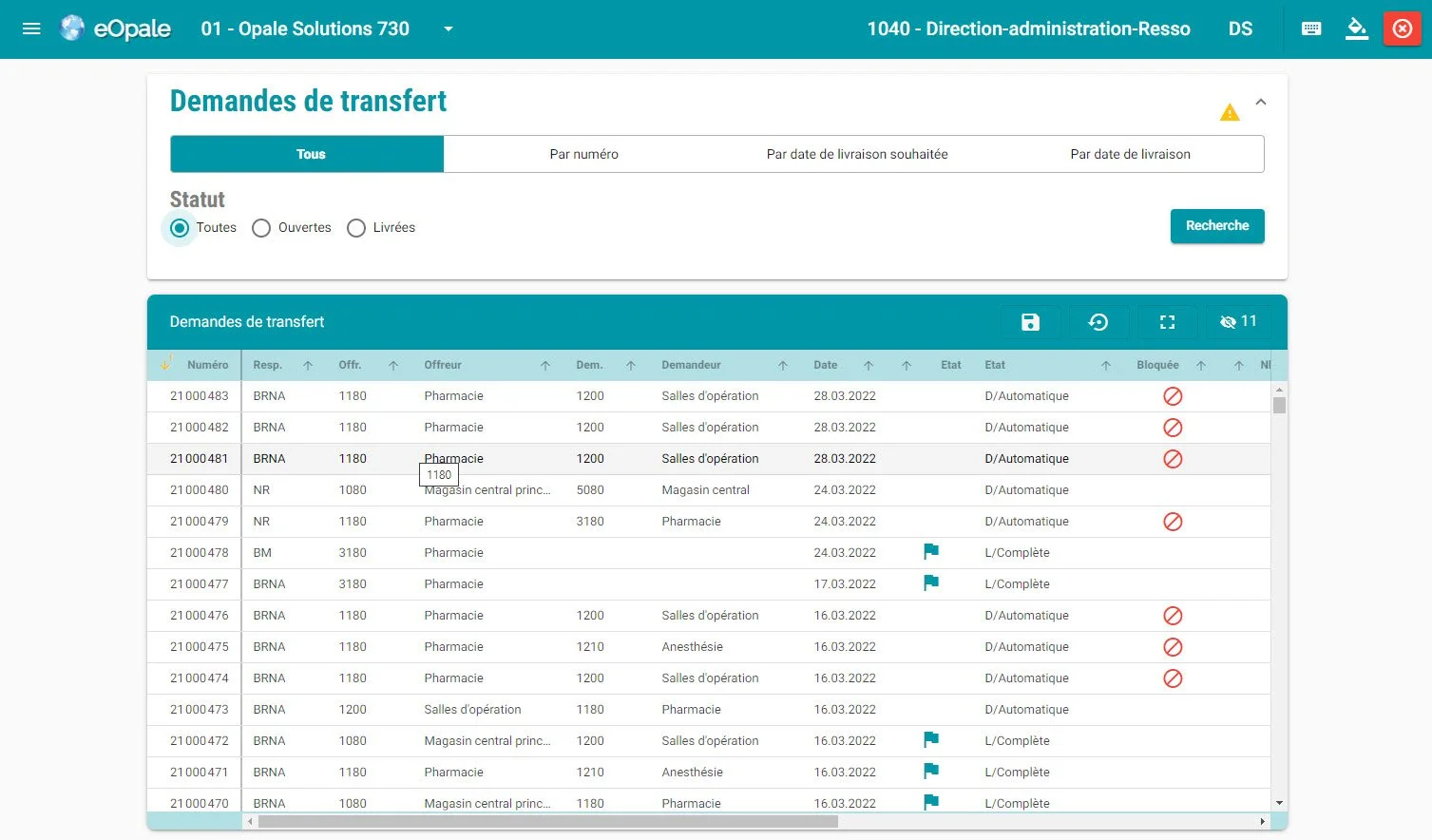This screenshot has height=840, width=1432.
Task: Click the flag icon in row 21000472
Action: click(931, 740)
